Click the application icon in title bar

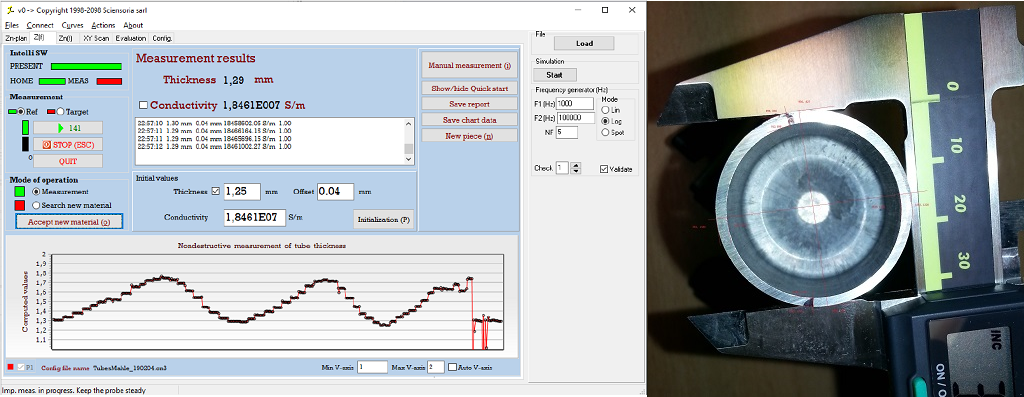point(9,10)
